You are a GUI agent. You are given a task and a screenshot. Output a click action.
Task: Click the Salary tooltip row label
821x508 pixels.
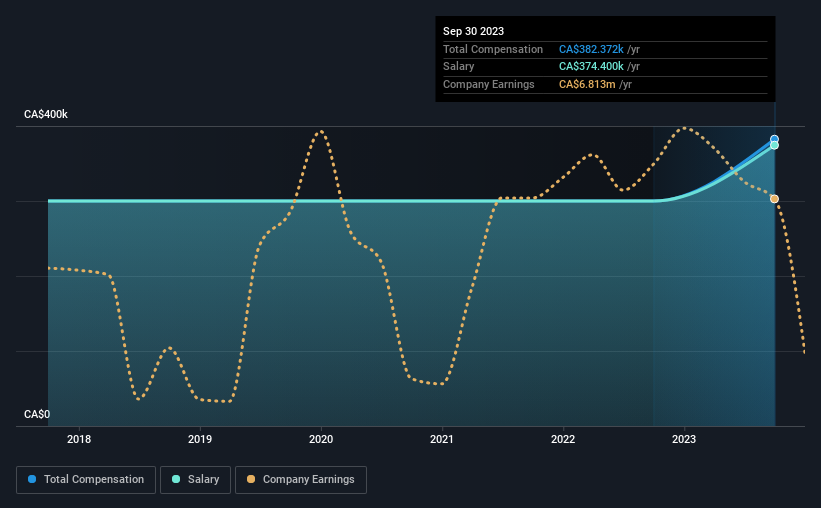[459, 67]
